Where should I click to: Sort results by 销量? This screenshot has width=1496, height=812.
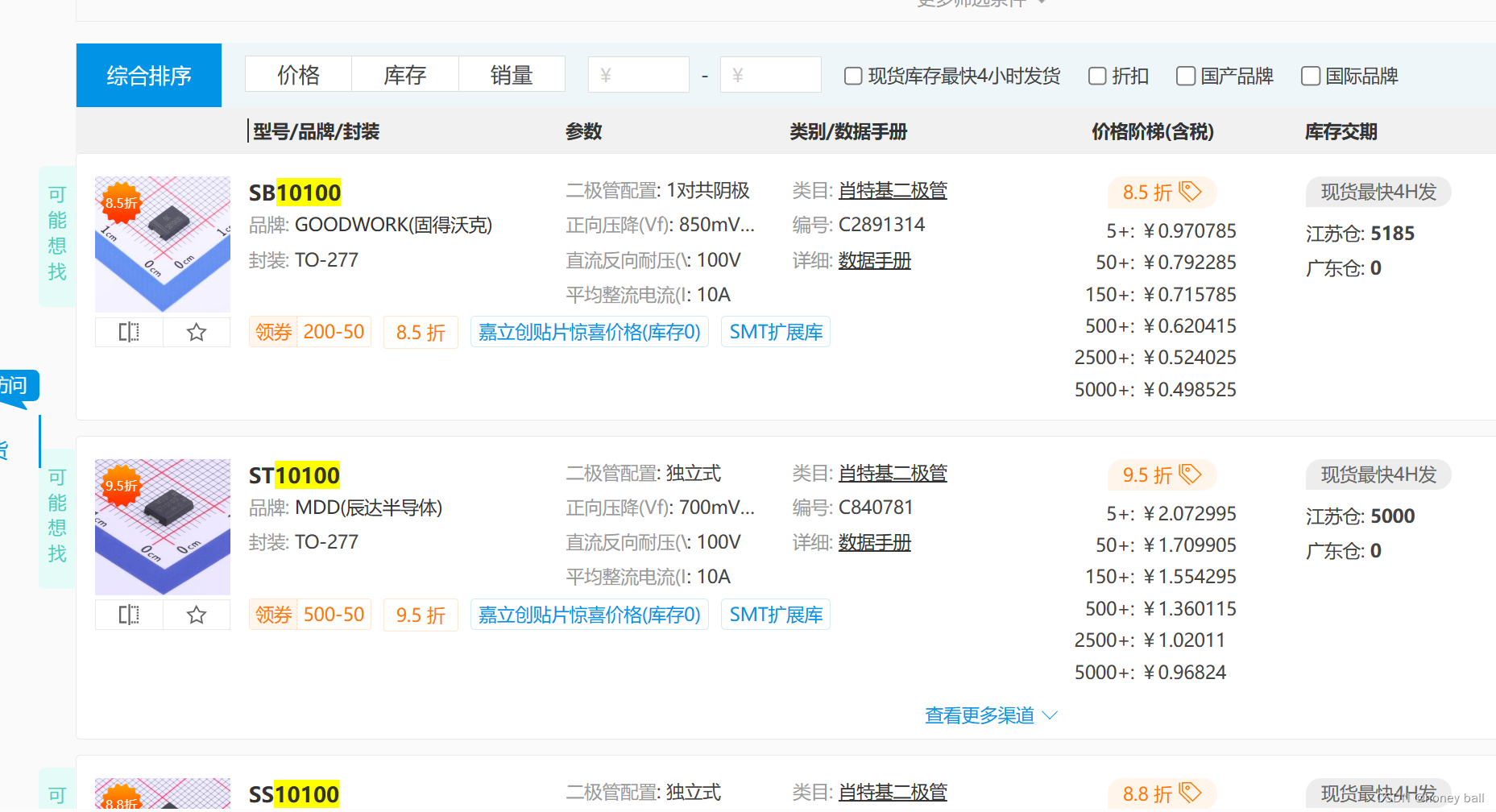pos(512,75)
